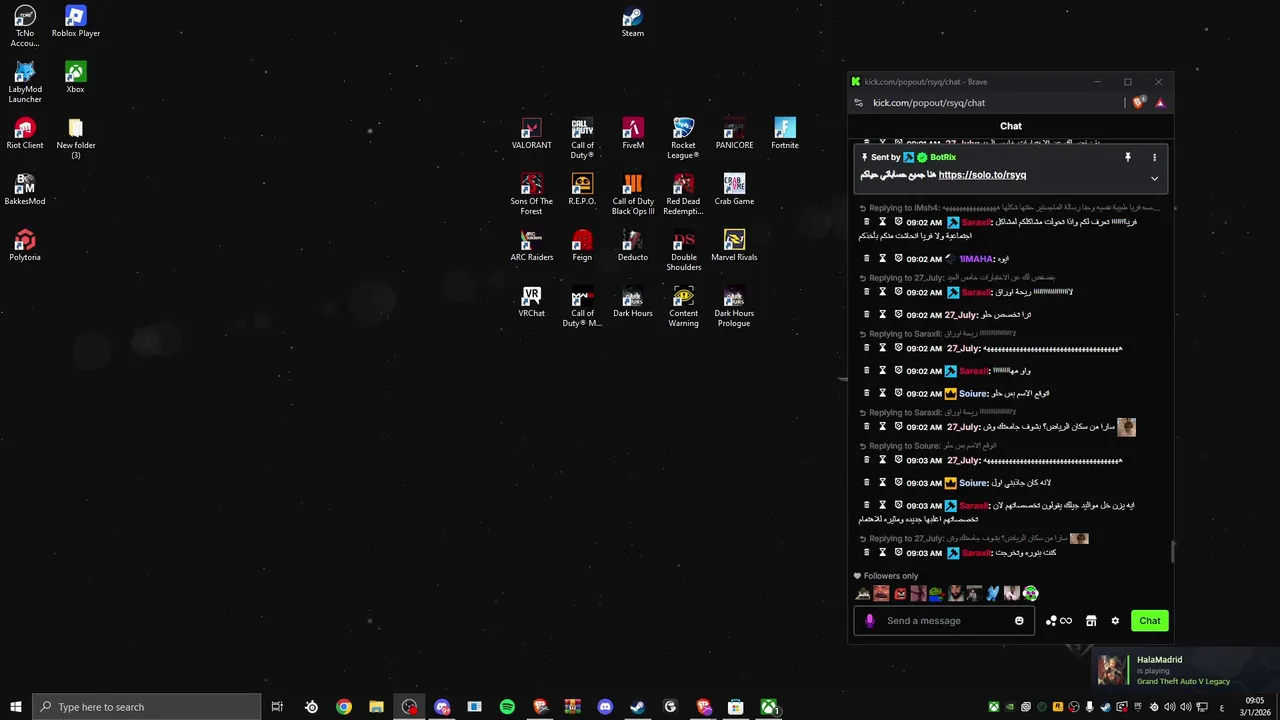Select the Red Dead Redemption desktop icon
1280x720 pixels.
tap(683, 194)
